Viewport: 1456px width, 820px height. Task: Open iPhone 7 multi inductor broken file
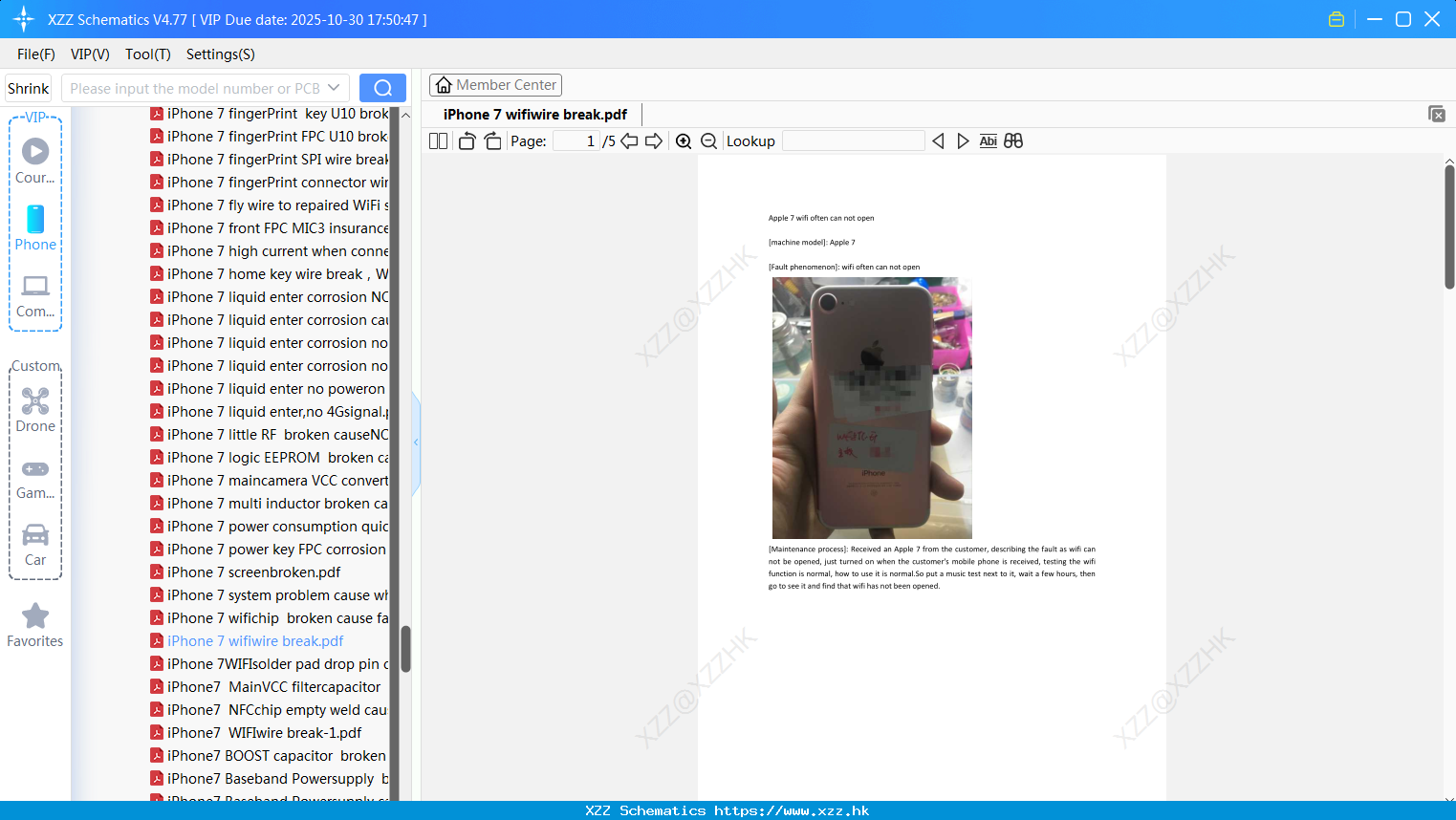(270, 504)
